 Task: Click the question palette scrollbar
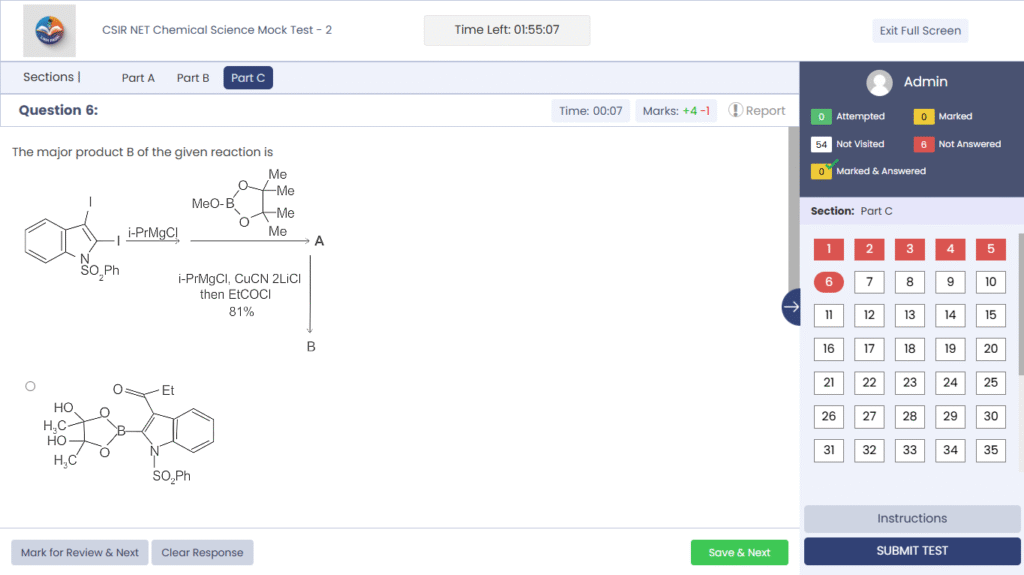[1020, 300]
